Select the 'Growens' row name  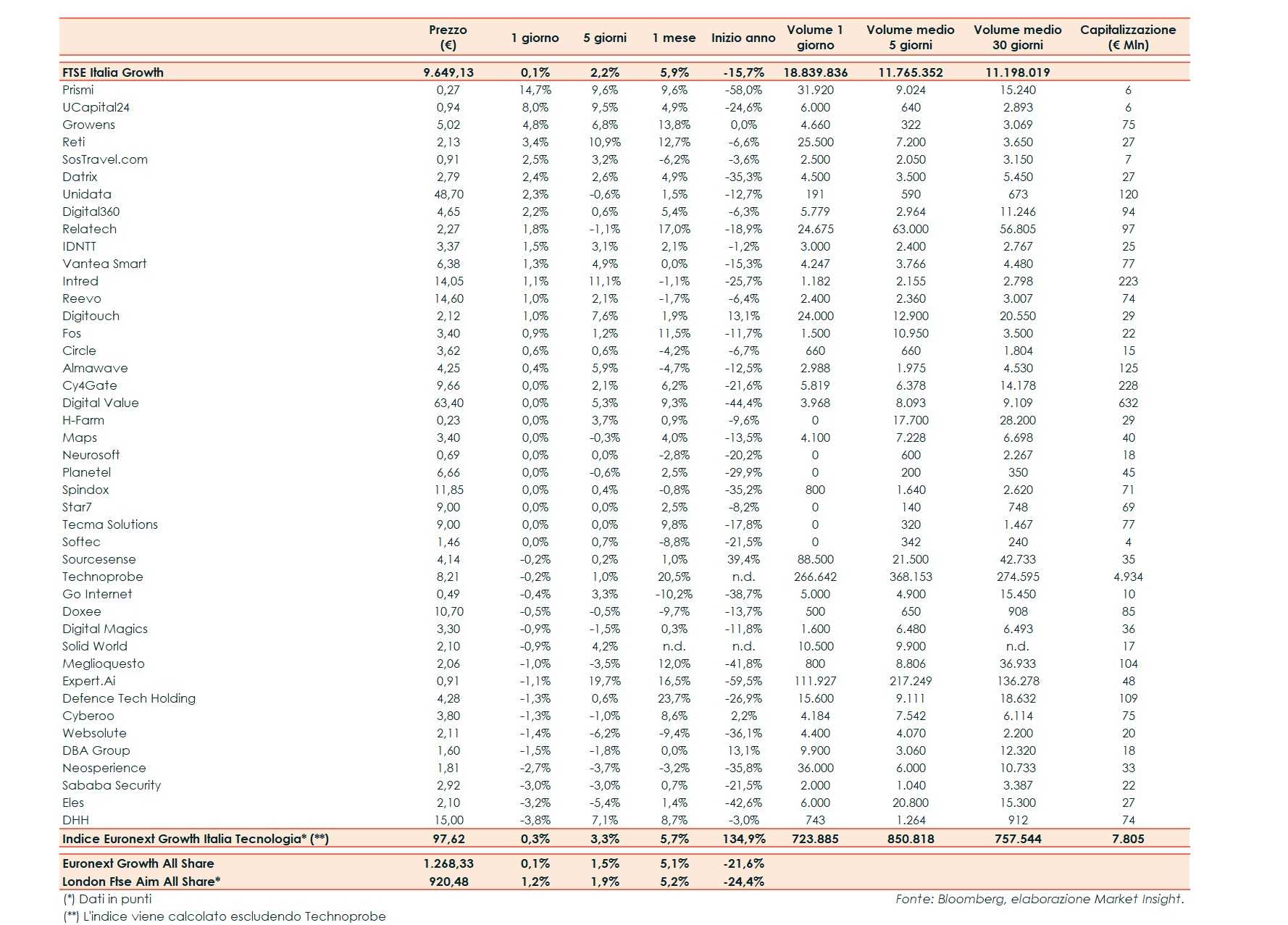88,125
